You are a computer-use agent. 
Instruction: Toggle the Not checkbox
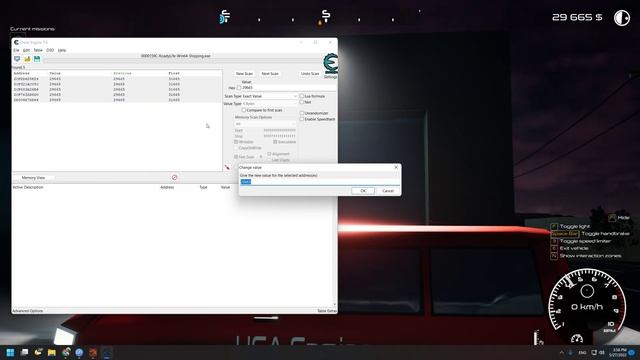302,102
